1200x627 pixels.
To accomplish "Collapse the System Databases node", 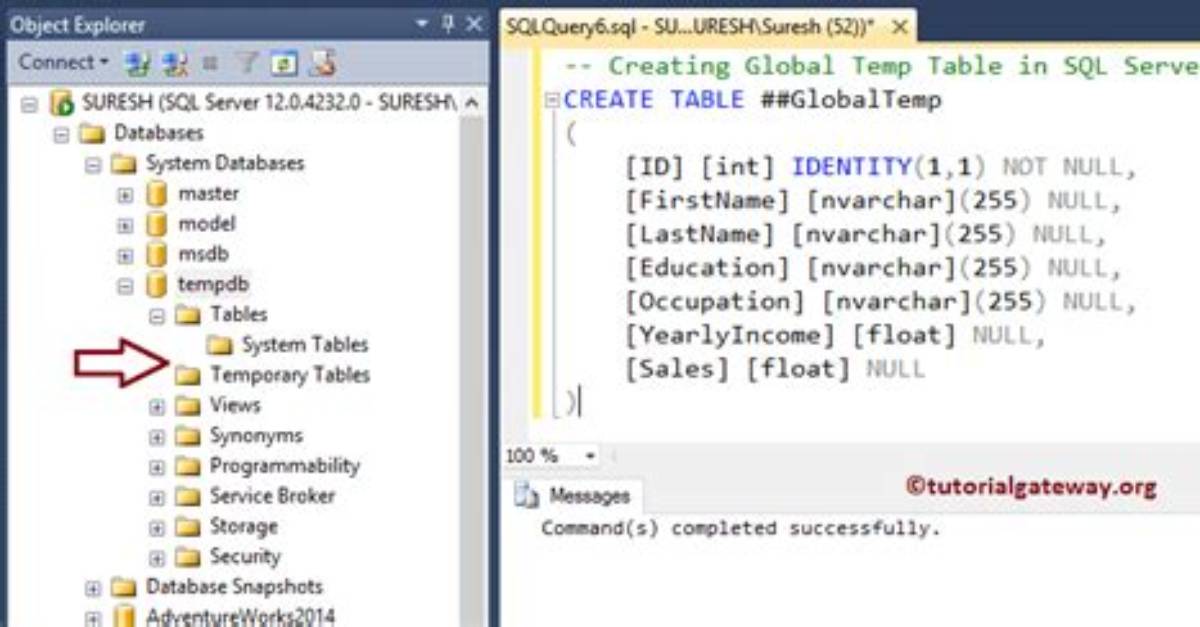I will [93, 163].
